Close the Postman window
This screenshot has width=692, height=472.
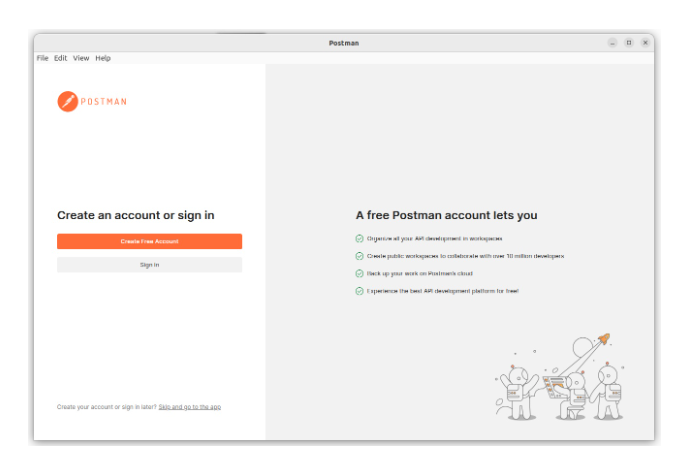[x=645, y=43]
